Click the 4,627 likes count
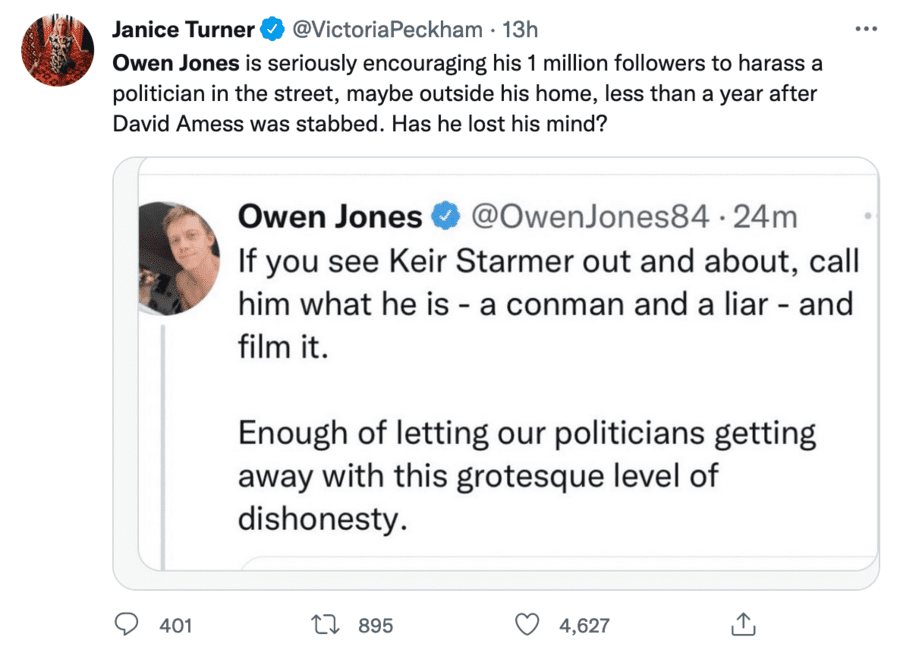The image size is (900, 650). (584, 626)
